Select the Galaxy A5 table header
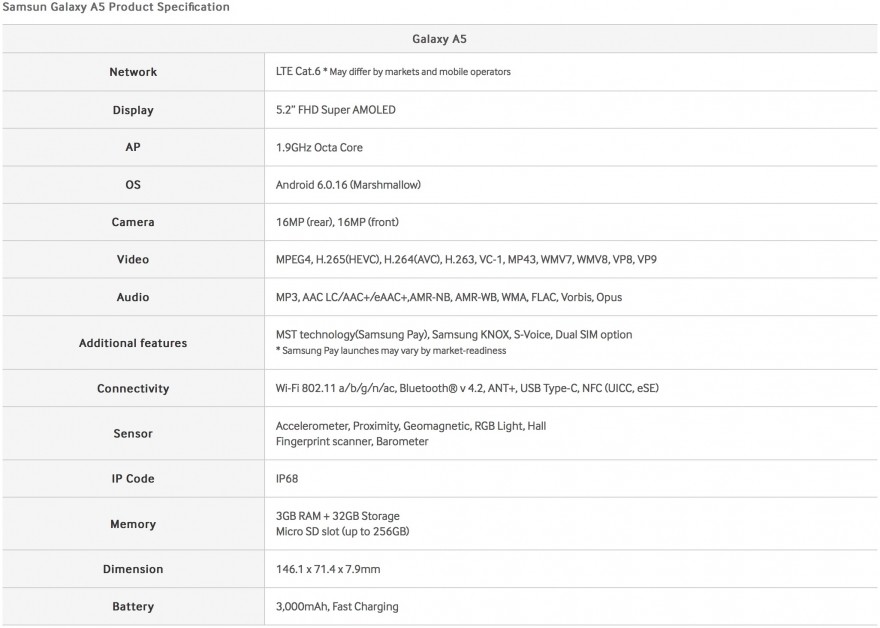This screenshot has width=880, height=628. pyautogui.click(x=439, y=39)
